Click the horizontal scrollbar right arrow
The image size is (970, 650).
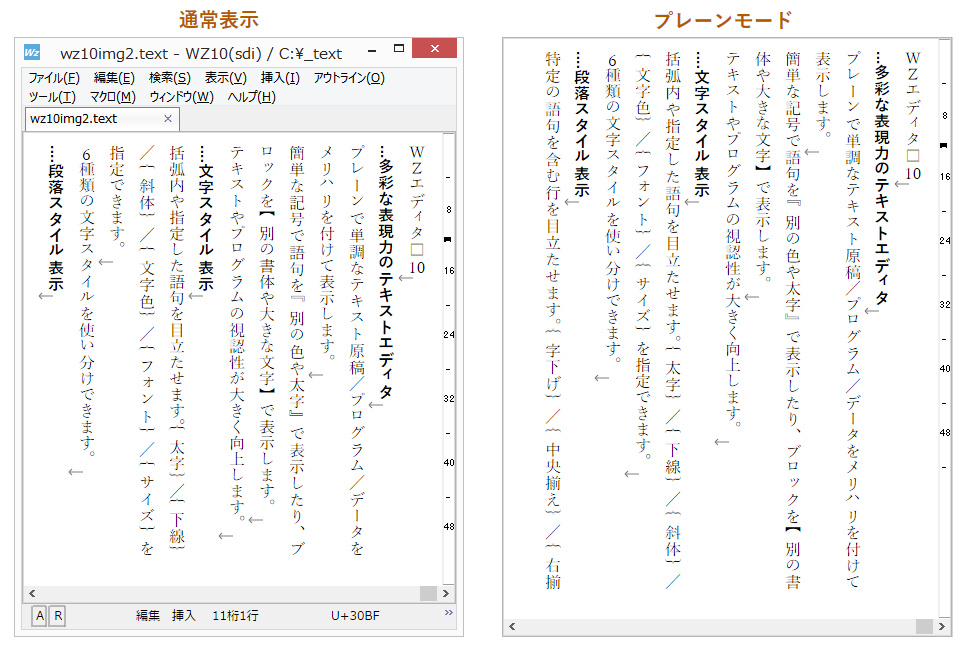[x=445, y=592]
